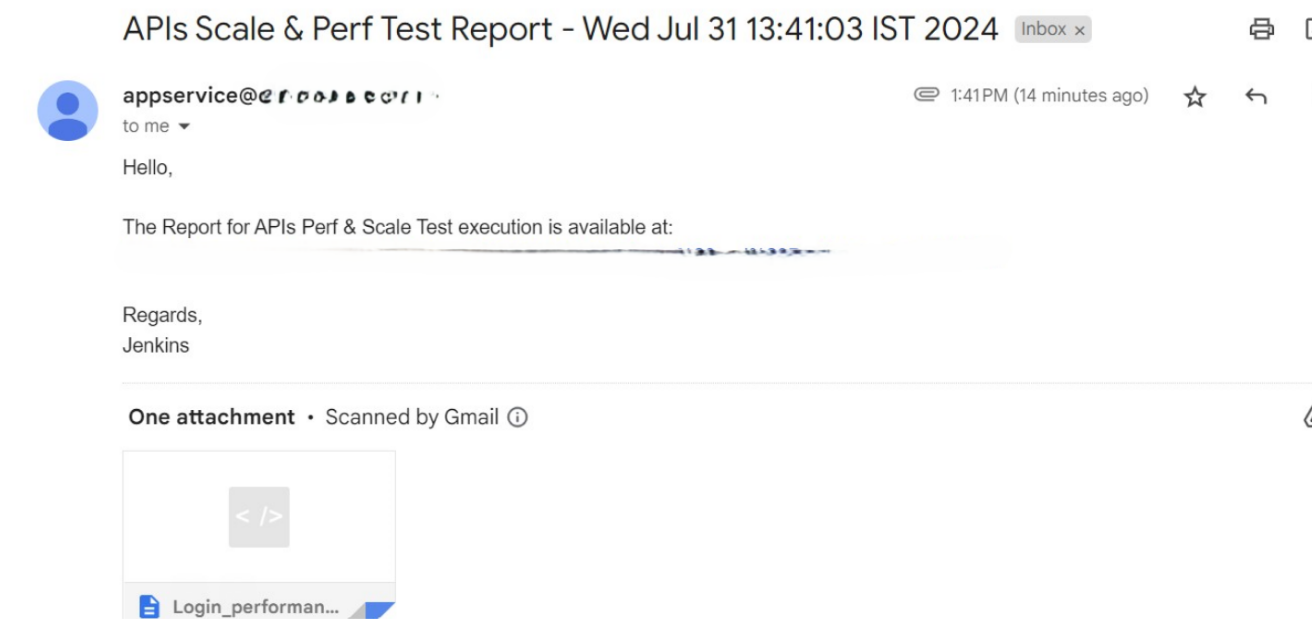Screen dimensions: 1312x632
Task: Click the "Scanned by Gmail" text
Action: [412, 417]
